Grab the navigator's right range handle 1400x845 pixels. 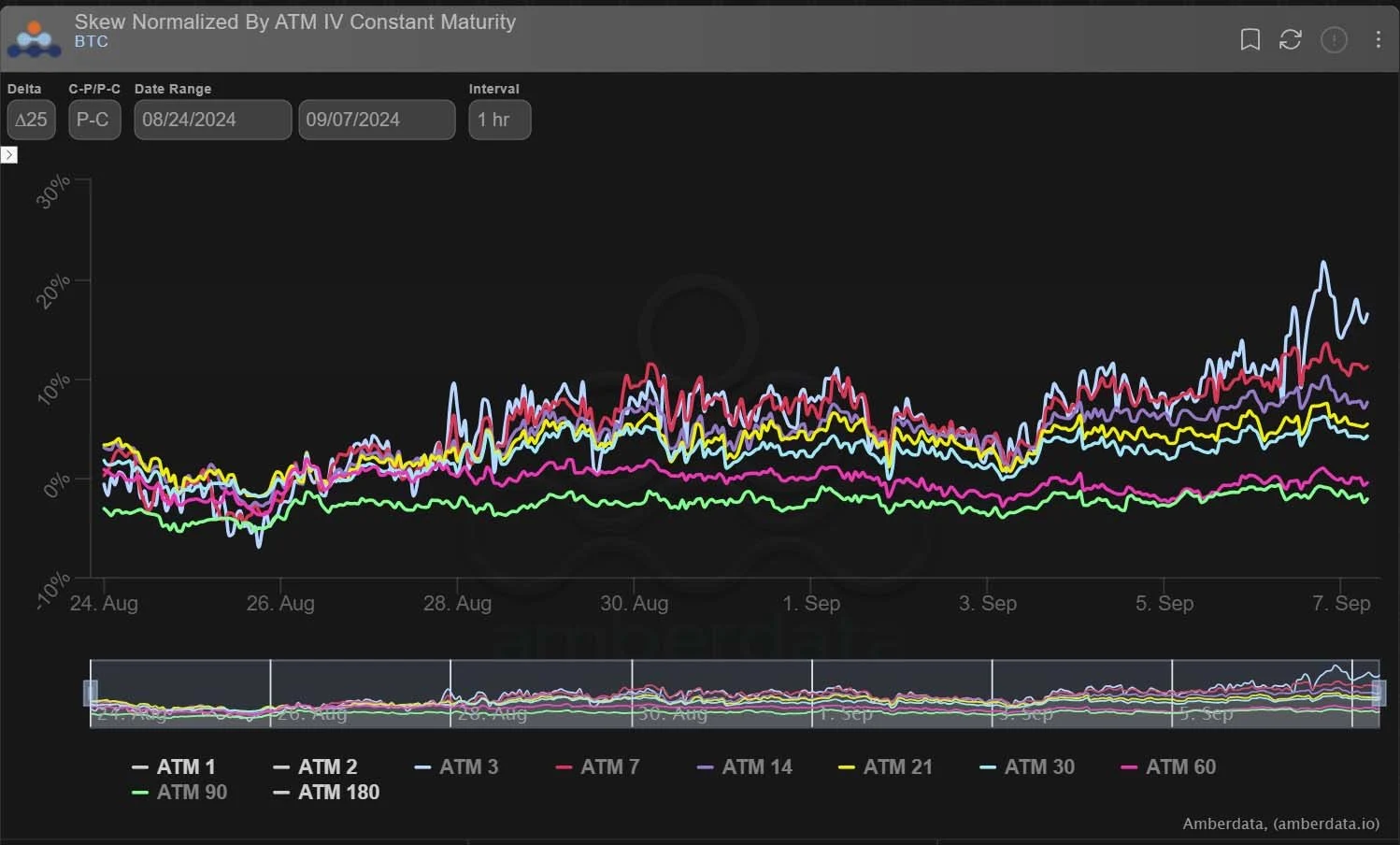pyautogui.click(x=1379, y=693)
